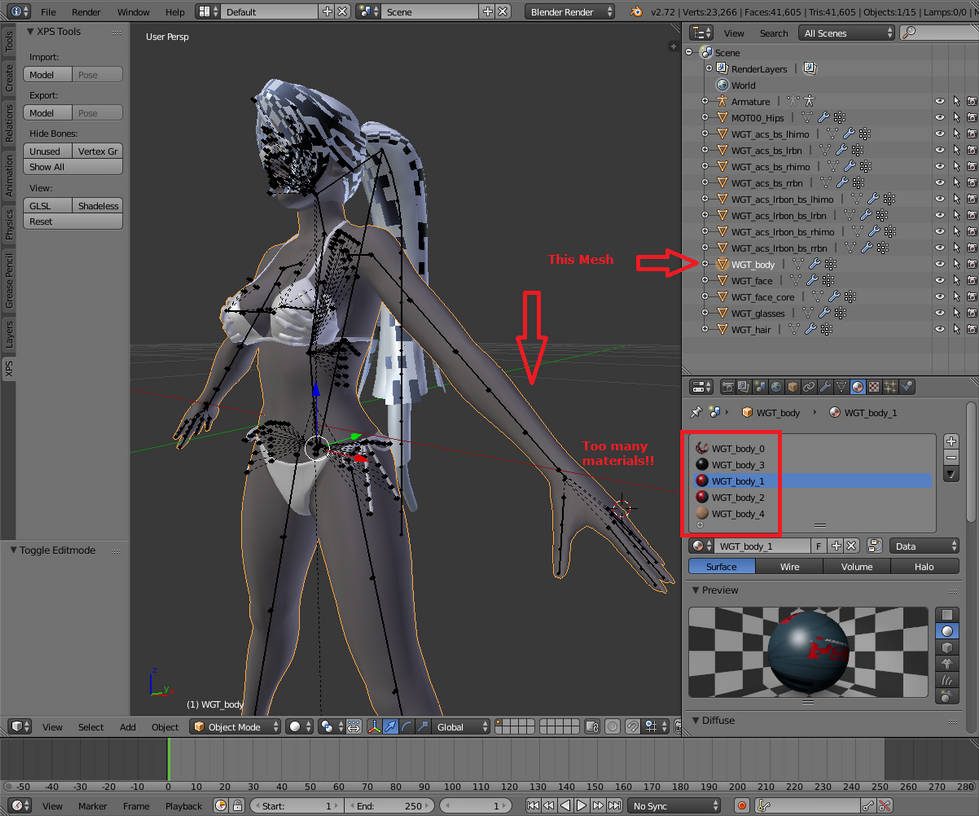Toggle visibility of Armature in outliner

940,101
